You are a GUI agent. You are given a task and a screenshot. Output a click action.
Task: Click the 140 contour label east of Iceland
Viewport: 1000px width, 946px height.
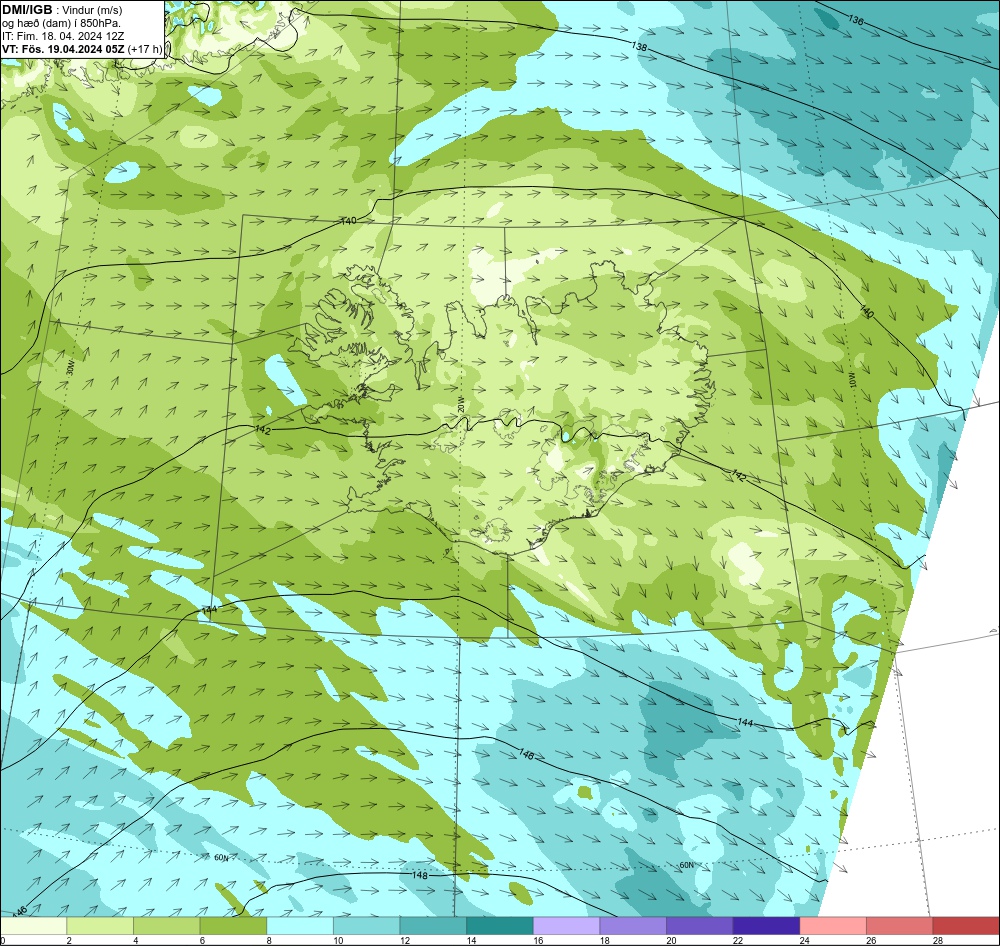[866, 311]
